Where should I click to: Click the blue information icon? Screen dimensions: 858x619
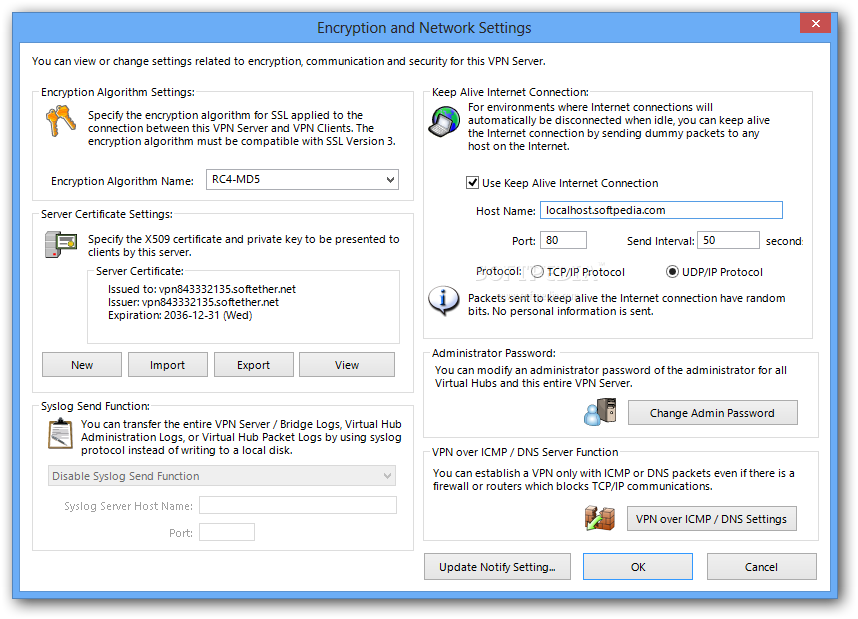(443, 298)
